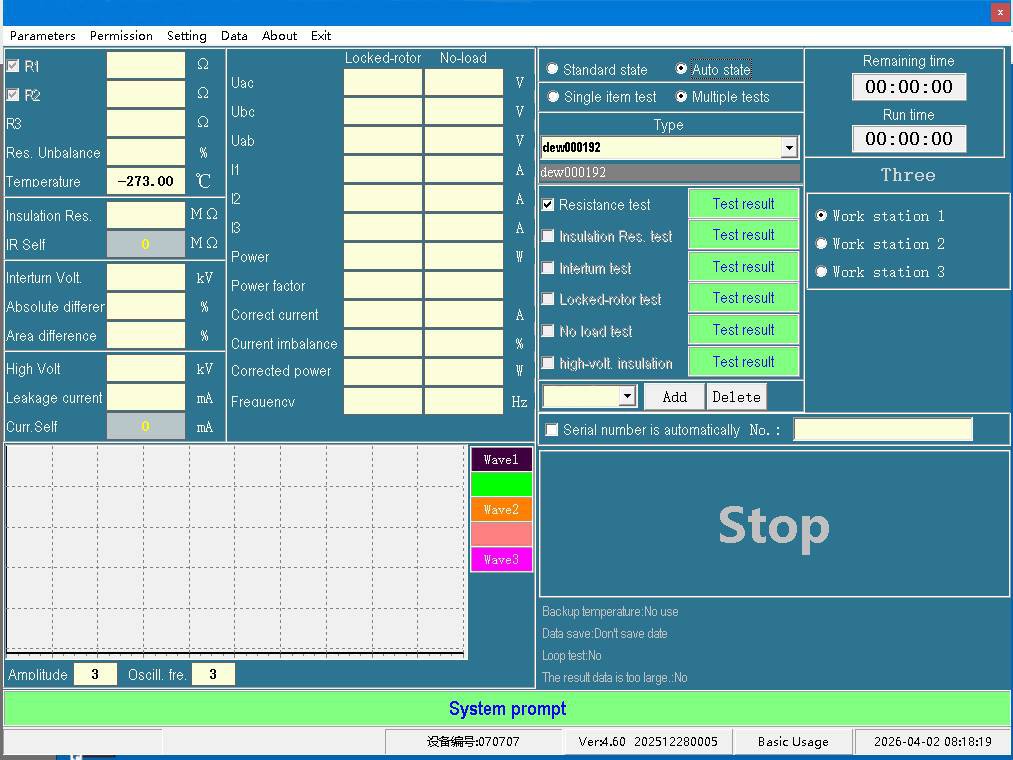
Task: Click the Wave1 color swatch
Action: coord(501,460)
